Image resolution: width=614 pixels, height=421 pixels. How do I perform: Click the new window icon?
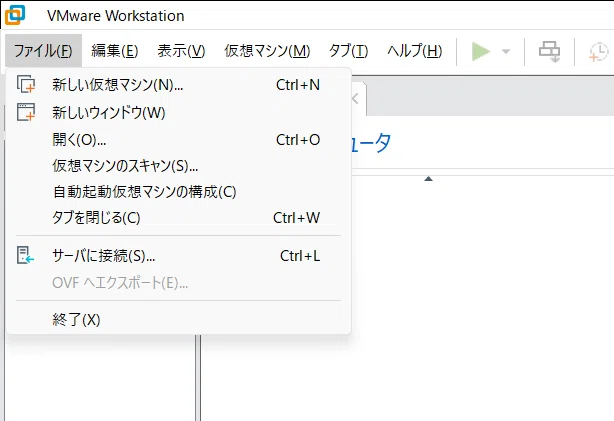(26, 112)
